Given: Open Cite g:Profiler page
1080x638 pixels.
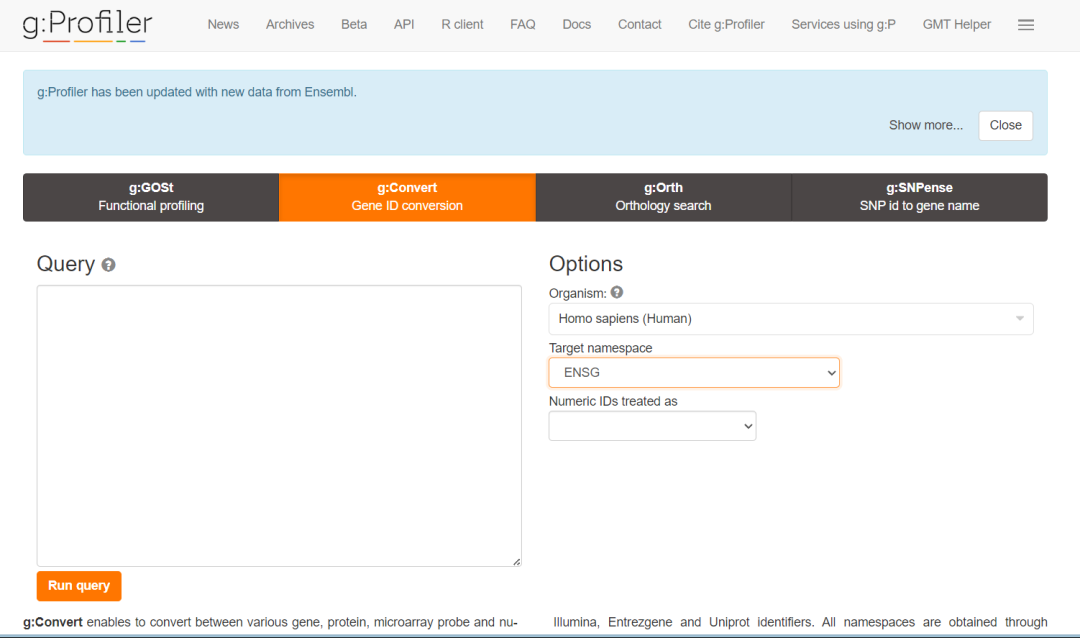Looking at the screenshot, I should [x=726, y=25].
